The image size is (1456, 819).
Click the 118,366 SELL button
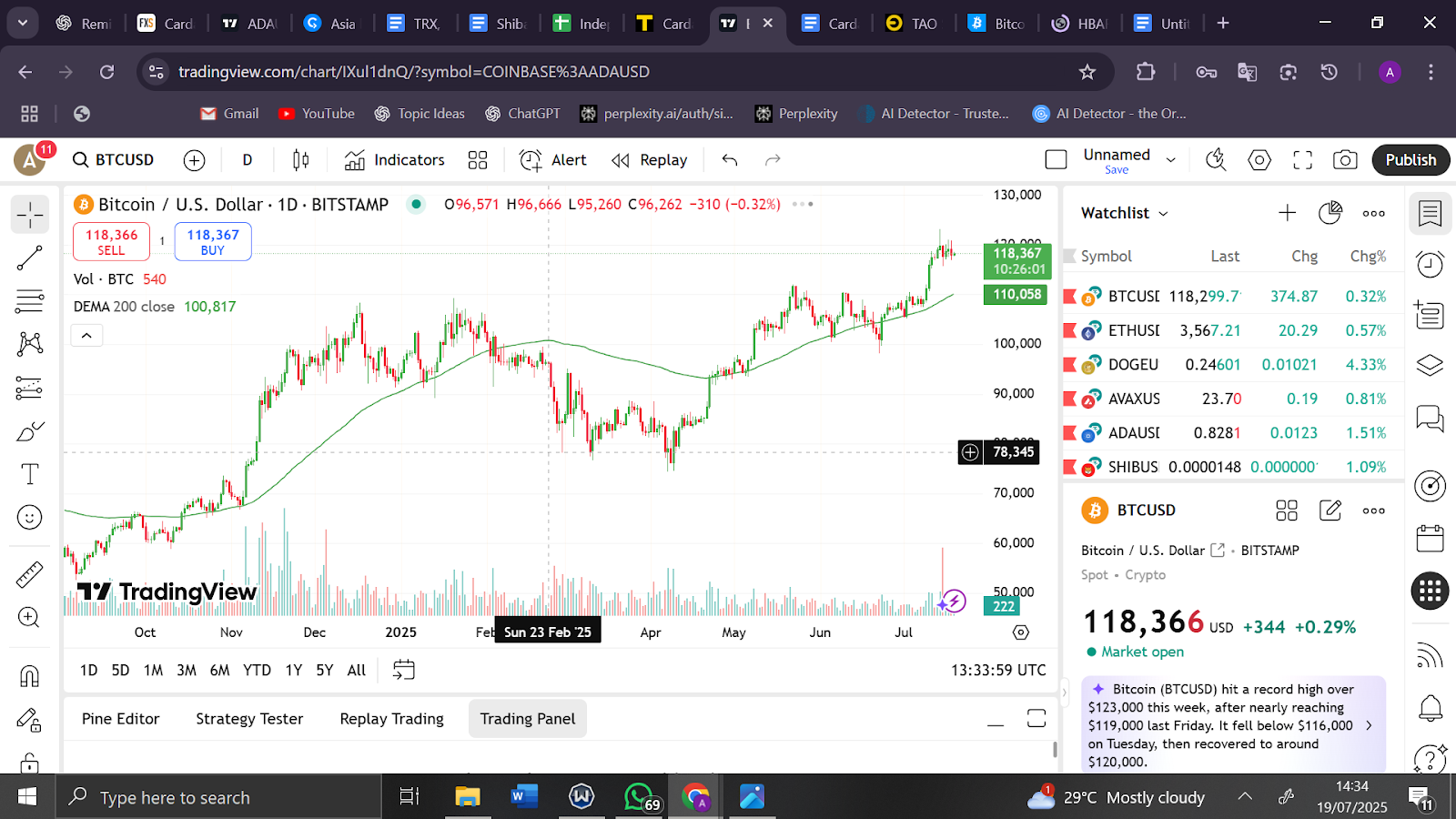tap(111, 242)
